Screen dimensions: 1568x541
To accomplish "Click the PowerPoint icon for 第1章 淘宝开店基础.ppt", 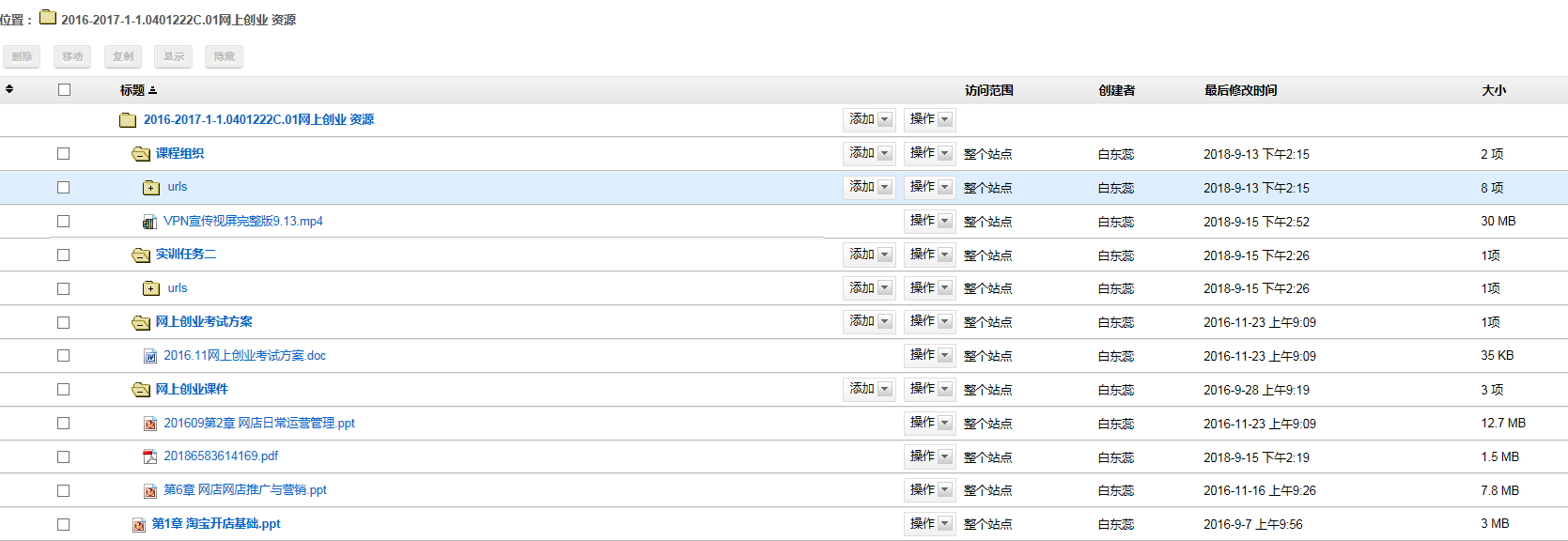I will 139,525.
